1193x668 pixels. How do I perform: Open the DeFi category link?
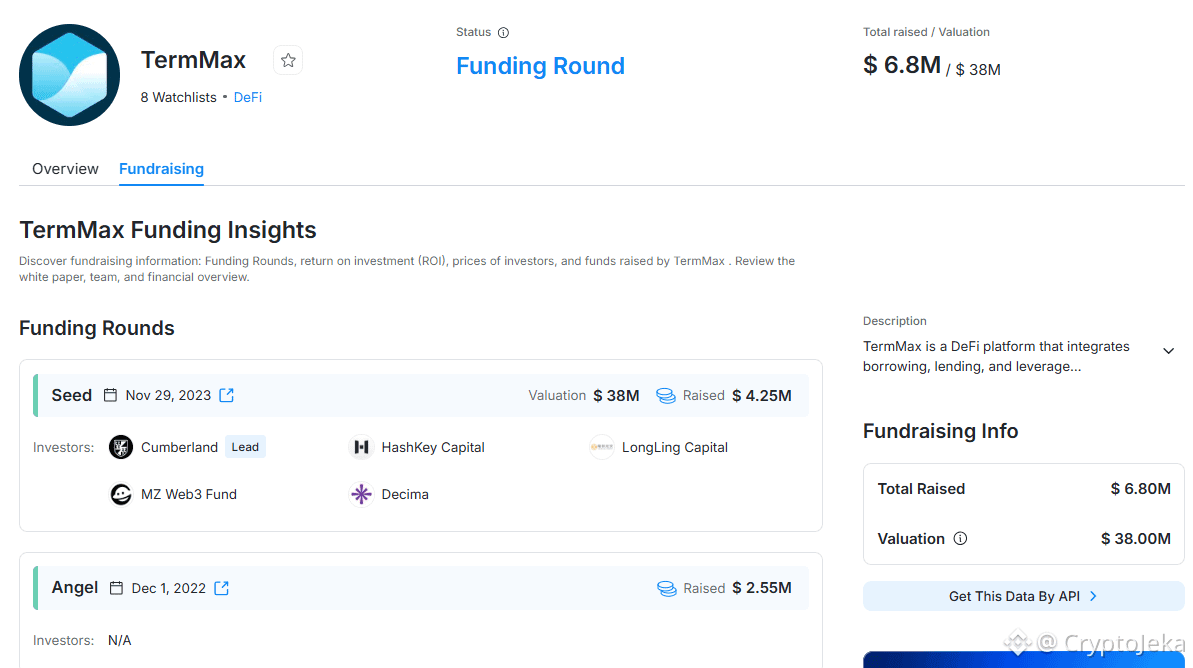[x=247, y=97]
